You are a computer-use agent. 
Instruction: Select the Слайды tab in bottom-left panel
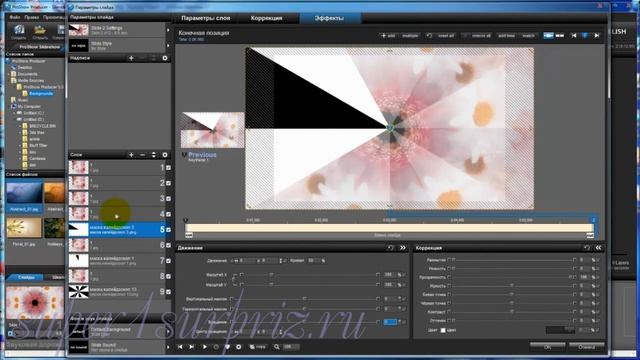(26, 277)
